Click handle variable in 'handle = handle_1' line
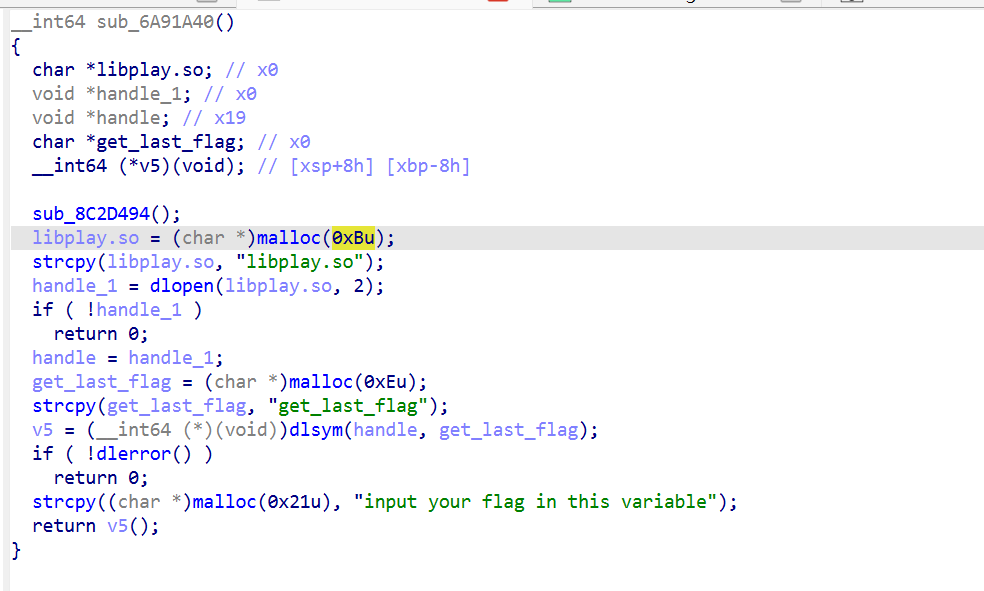 click(x=64, y=358)
